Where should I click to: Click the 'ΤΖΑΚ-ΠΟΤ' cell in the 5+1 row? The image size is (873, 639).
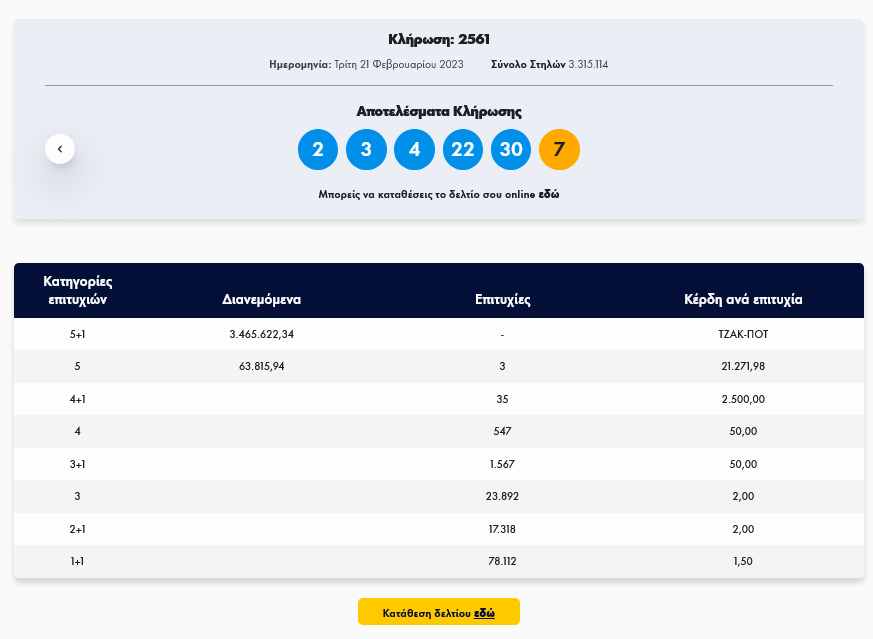click(743, 335)
